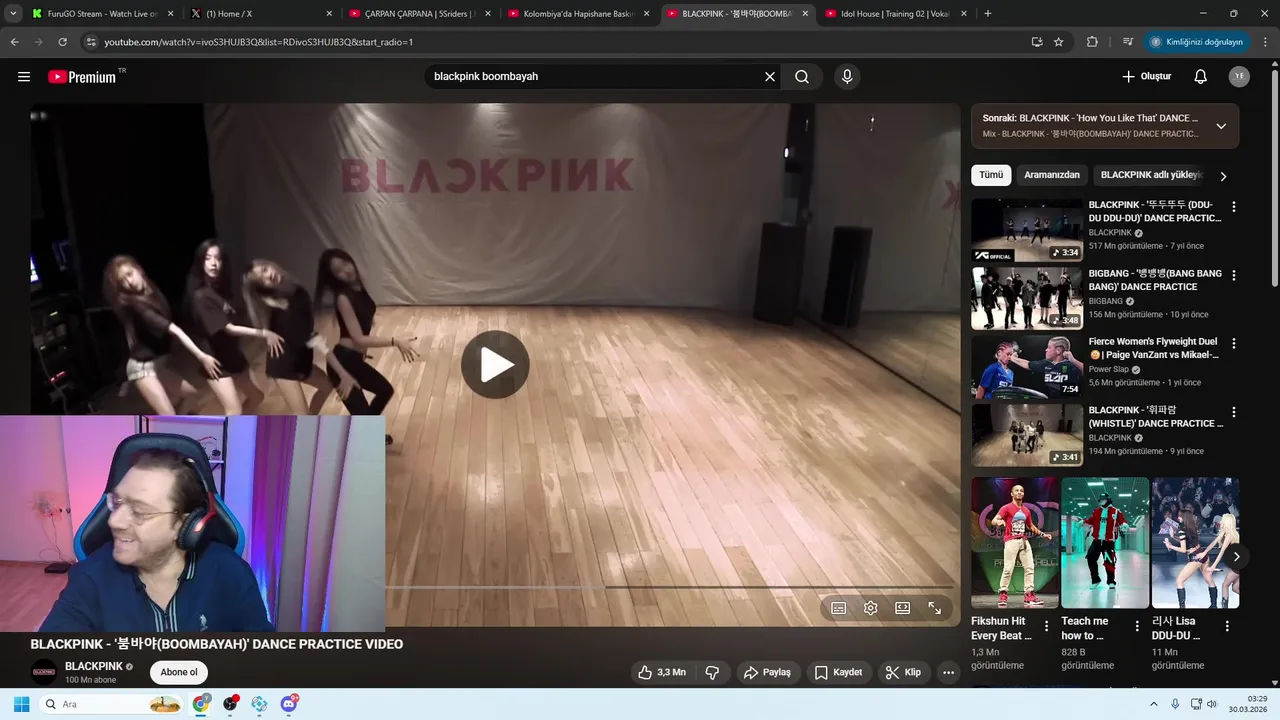The height and width of the screenshot is (720, 1280).
Task: Open the tab search dropdown
Action: 13,14
